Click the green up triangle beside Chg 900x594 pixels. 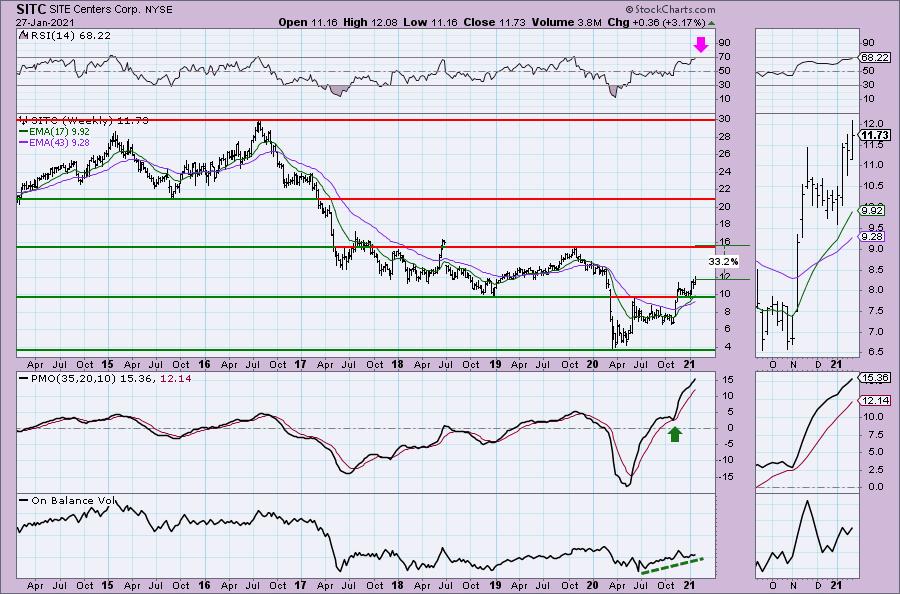pyautogui.click(x=712, y=23)
